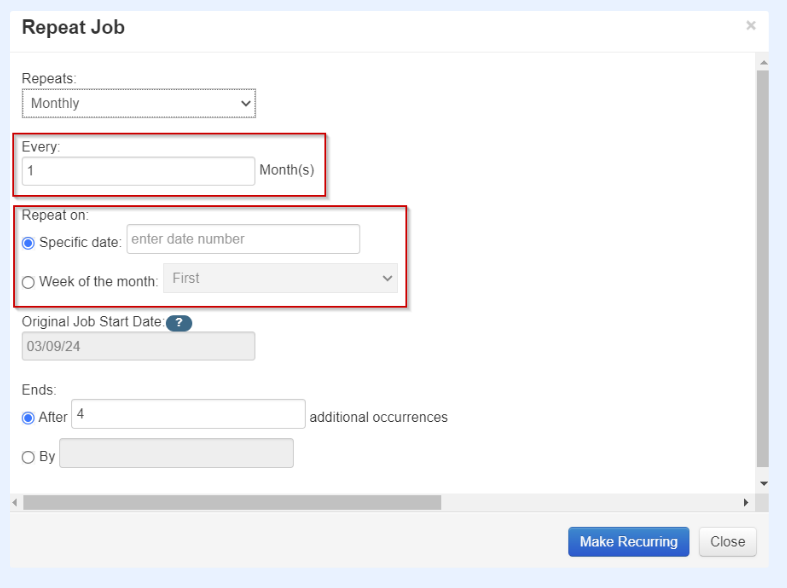This screenshot has width=787, height=588.
Task: Click the Repeats: label
Action: [x=49, y=79]
